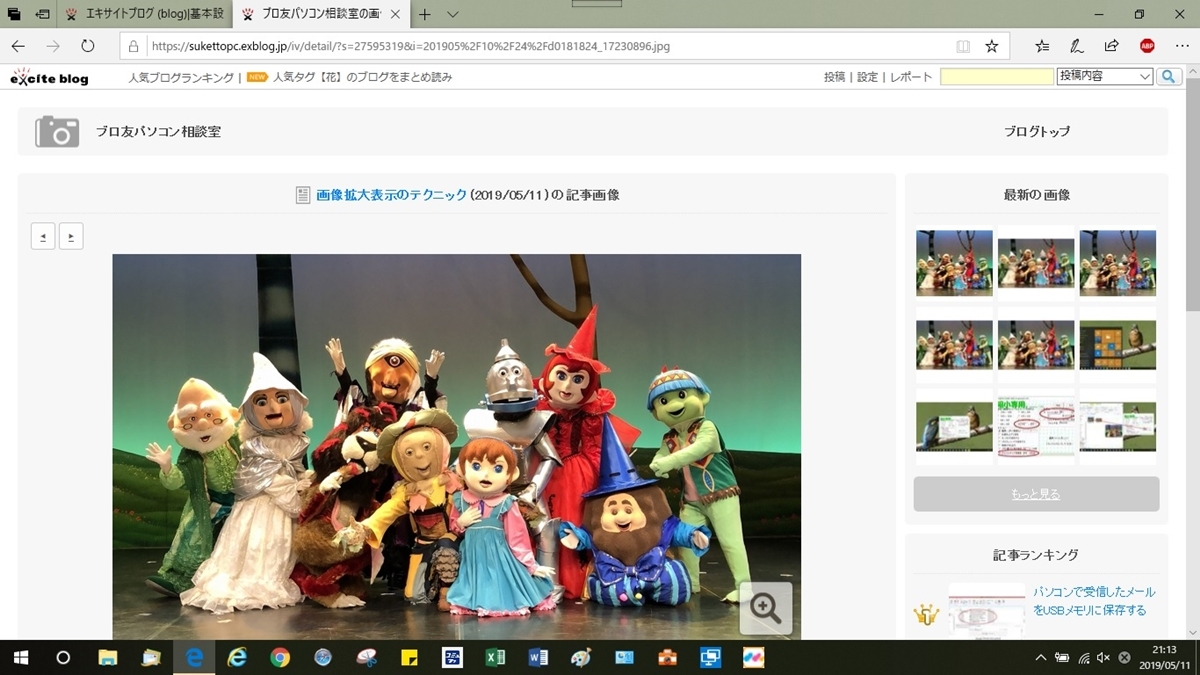Show hidden system tray icons chevron
The height and width of the screenshot is (675, 1200).
pos(1041,658)
